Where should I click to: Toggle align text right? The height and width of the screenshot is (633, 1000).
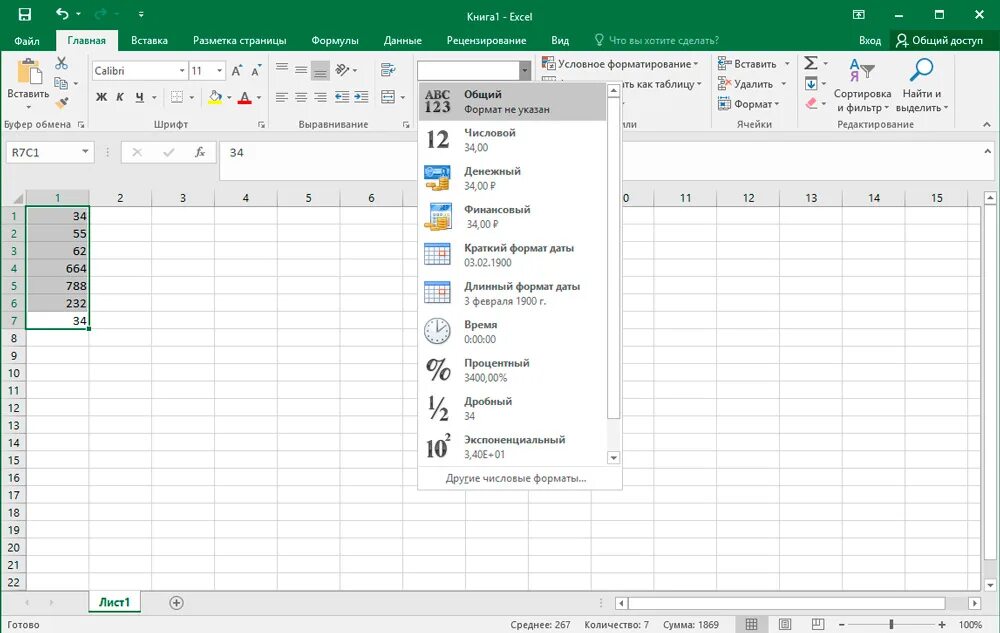(x=320, y=97)
